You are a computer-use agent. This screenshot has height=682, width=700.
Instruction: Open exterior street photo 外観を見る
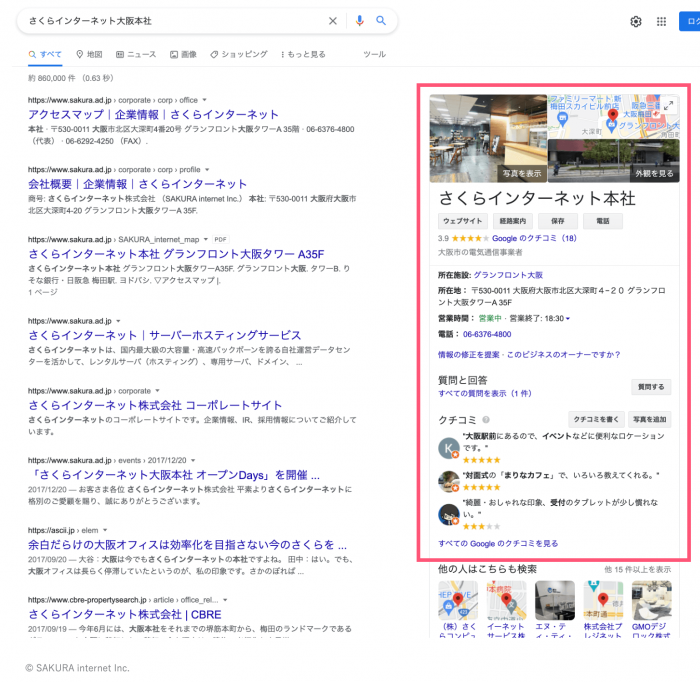tap(613, 161)
